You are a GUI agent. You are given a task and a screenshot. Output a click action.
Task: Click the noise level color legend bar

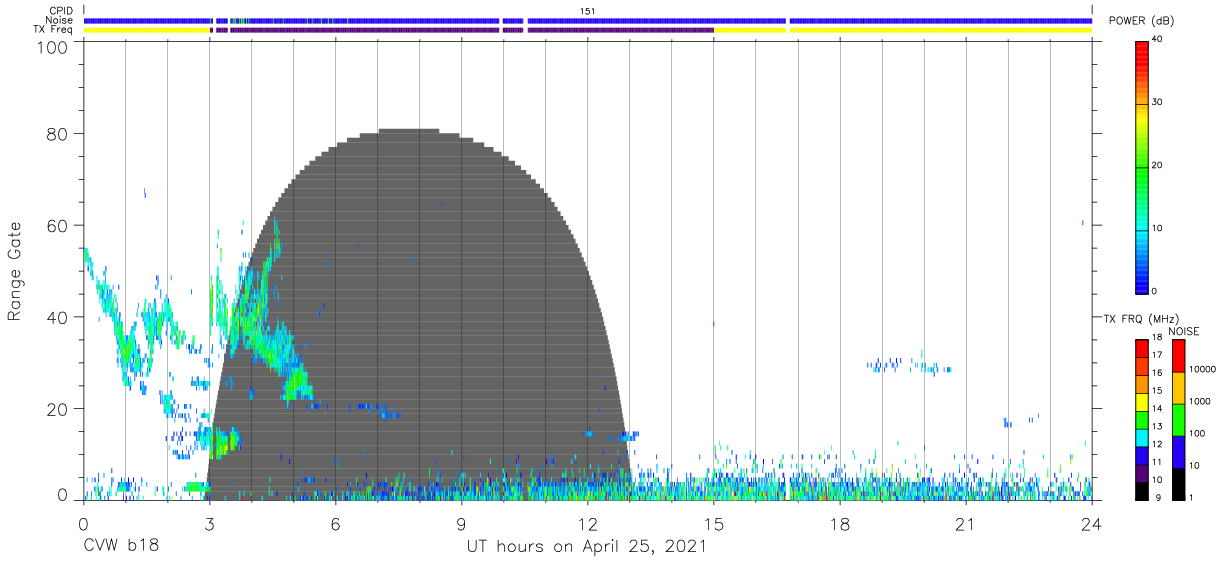pyautogui.click(x=1178, y=419)
